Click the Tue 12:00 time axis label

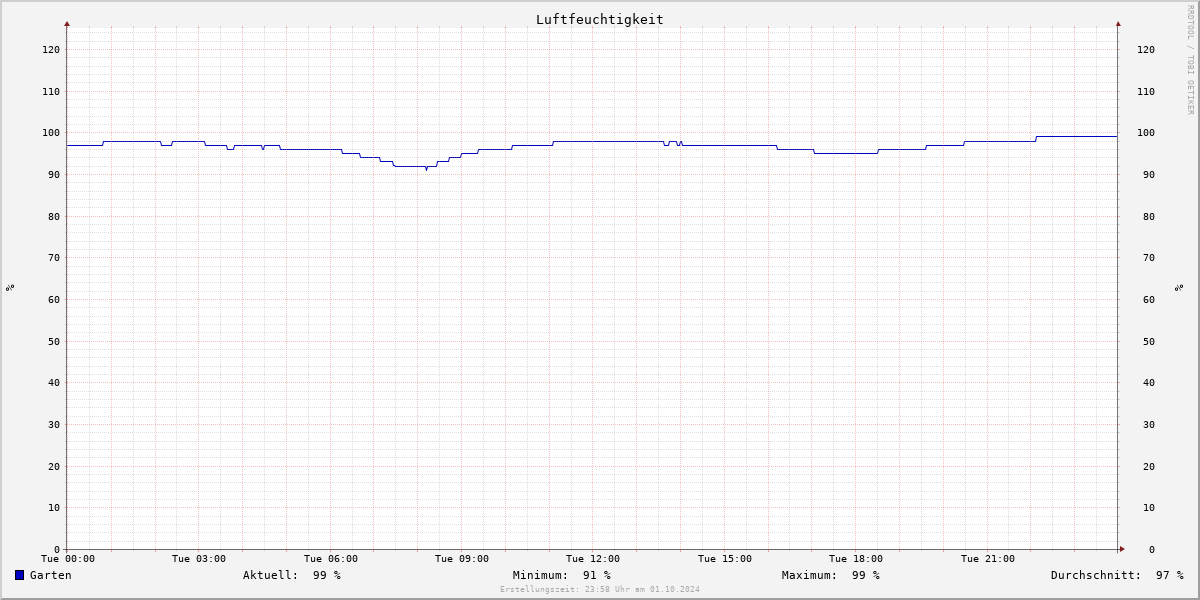pos(593,559)
